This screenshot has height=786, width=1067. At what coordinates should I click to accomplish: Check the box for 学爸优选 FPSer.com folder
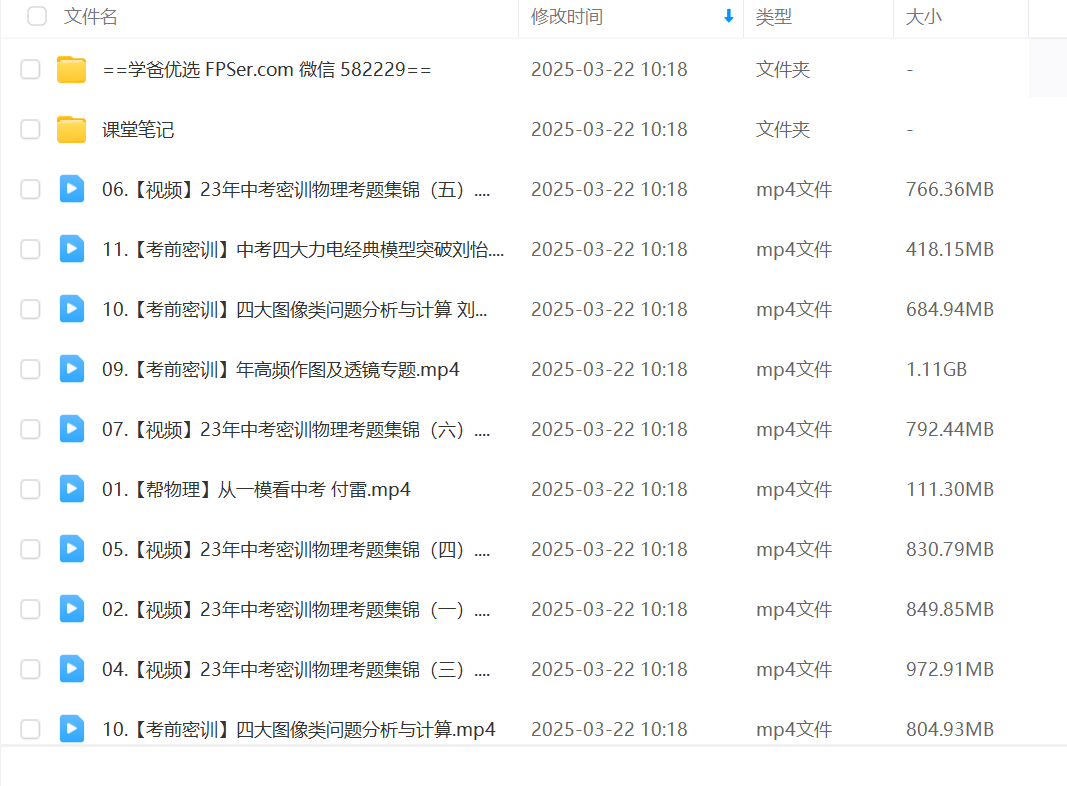[x=30, y=69]
